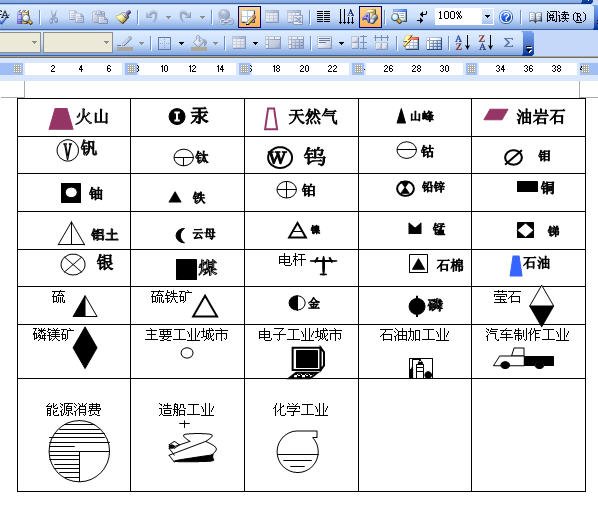
Task: Click the Undo arrow icon
Action: 151,17
